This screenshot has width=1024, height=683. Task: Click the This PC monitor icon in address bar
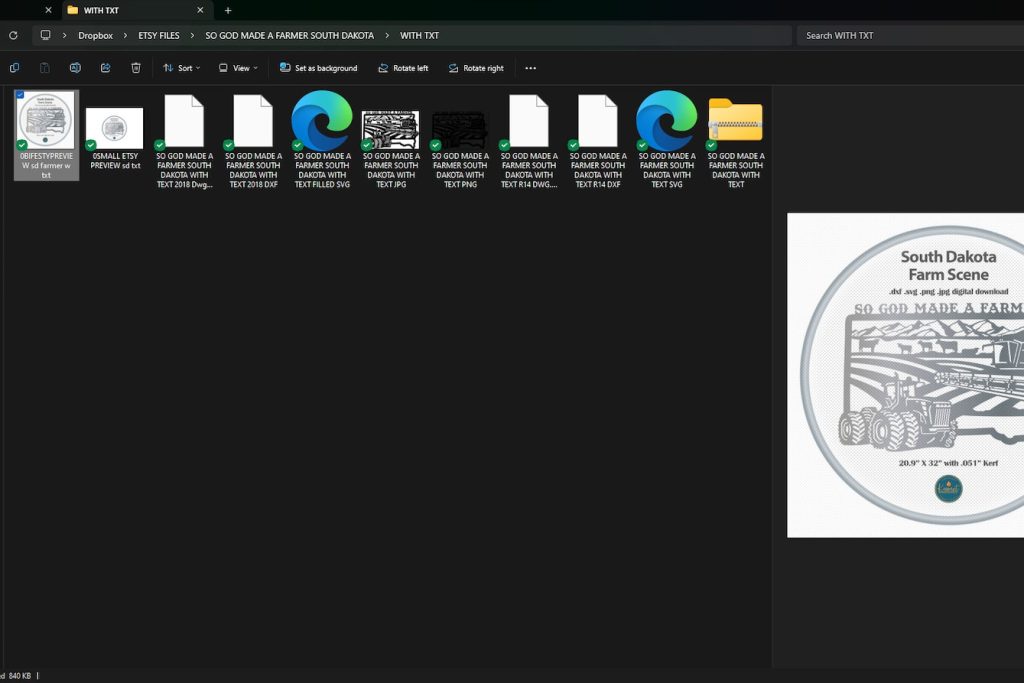pyautogui.click(x=46, y=35)
